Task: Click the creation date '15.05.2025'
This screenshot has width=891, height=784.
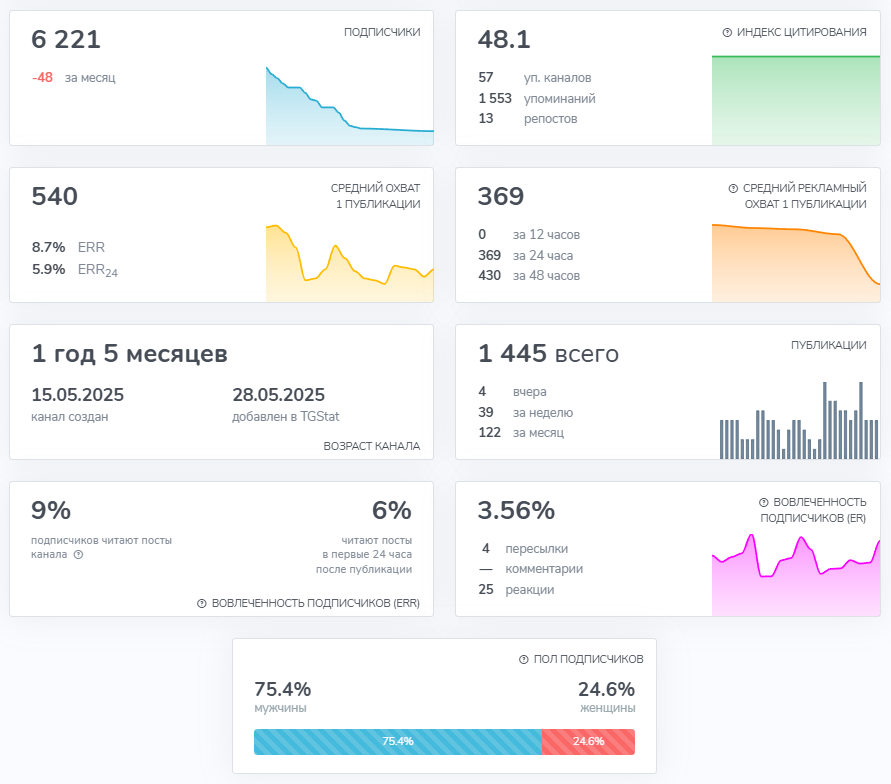Action: (x=77, y=395)
